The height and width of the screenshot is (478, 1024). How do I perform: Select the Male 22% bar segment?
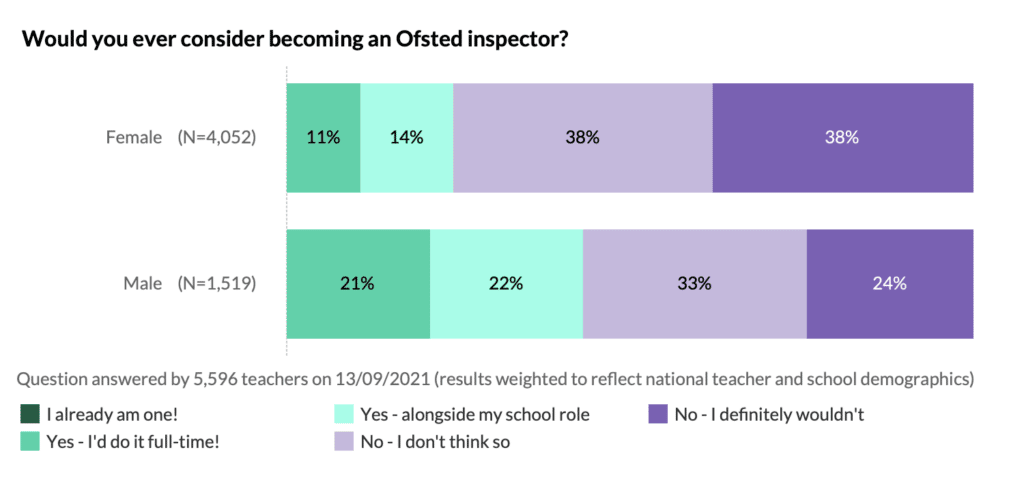506,283
